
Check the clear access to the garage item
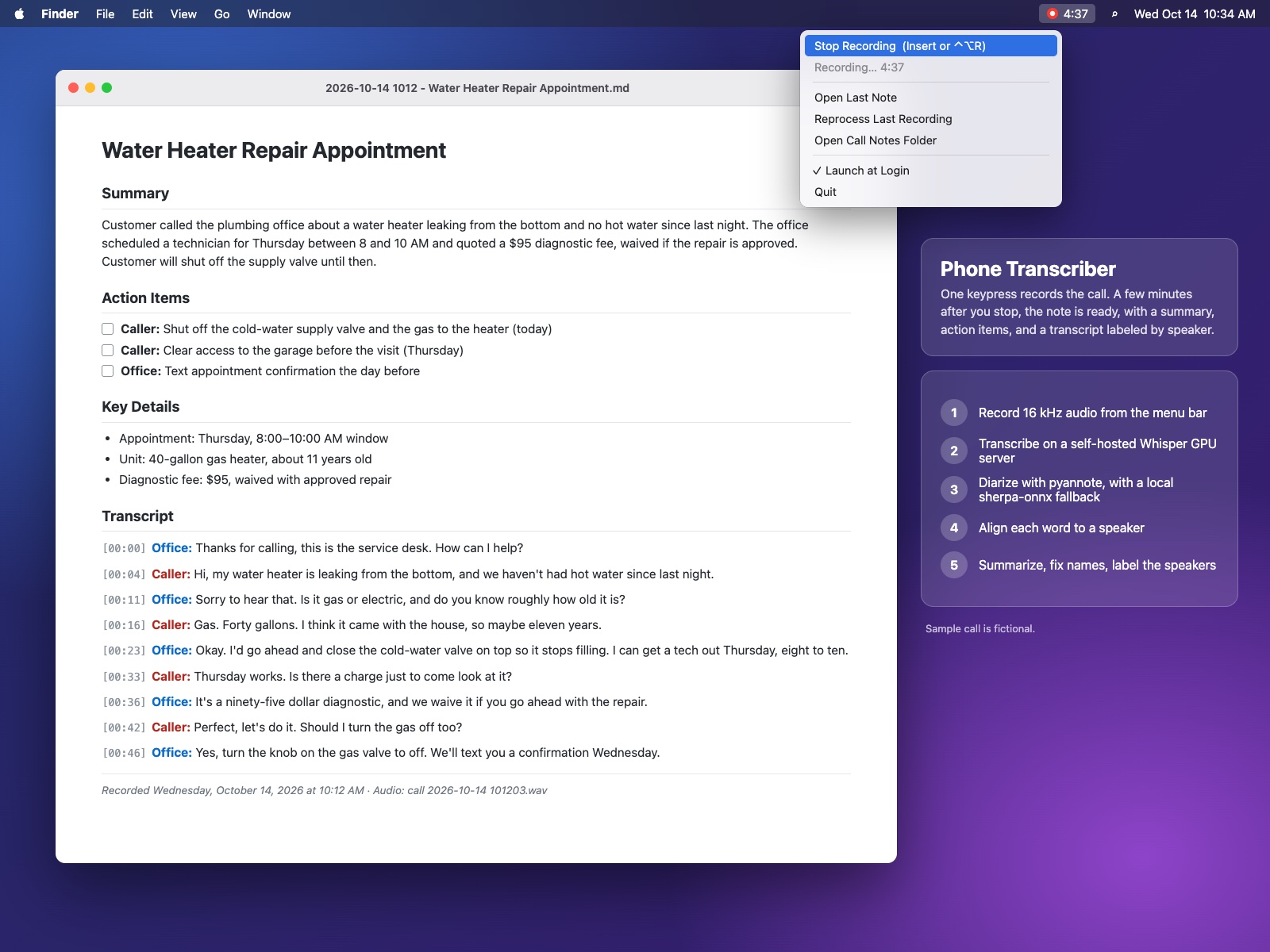point(108,350)
